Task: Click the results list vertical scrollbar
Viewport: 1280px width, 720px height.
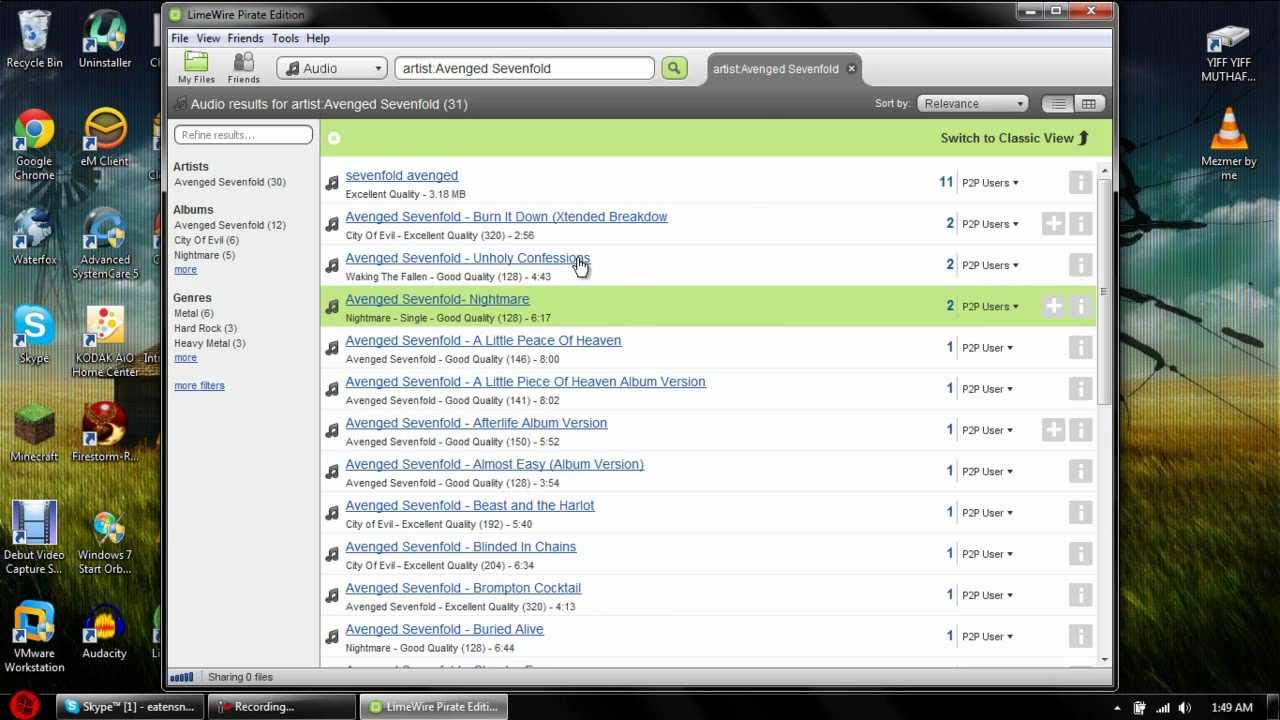Action: coord(1104,290)
